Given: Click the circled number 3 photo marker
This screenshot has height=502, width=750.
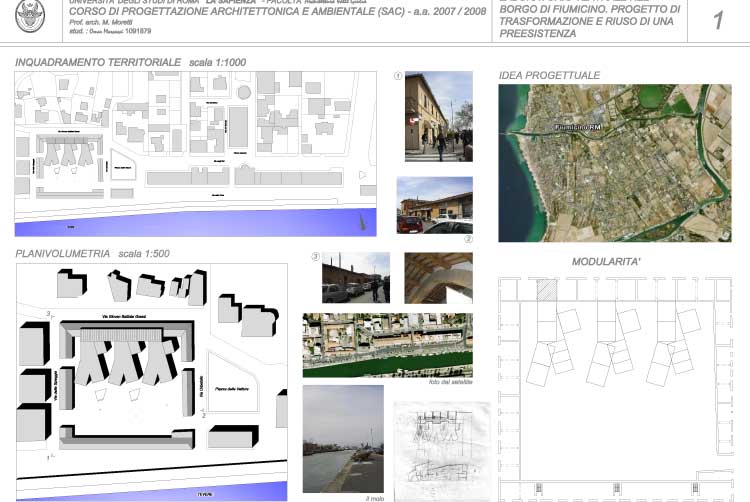Looking at the screenshot, I should click(315, 257).
